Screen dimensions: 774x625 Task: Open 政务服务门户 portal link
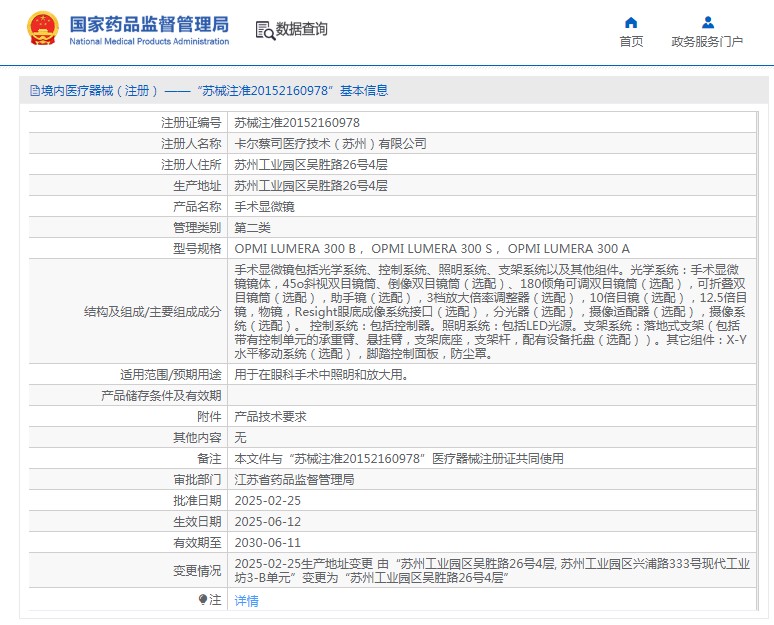[x=707, y=41]
